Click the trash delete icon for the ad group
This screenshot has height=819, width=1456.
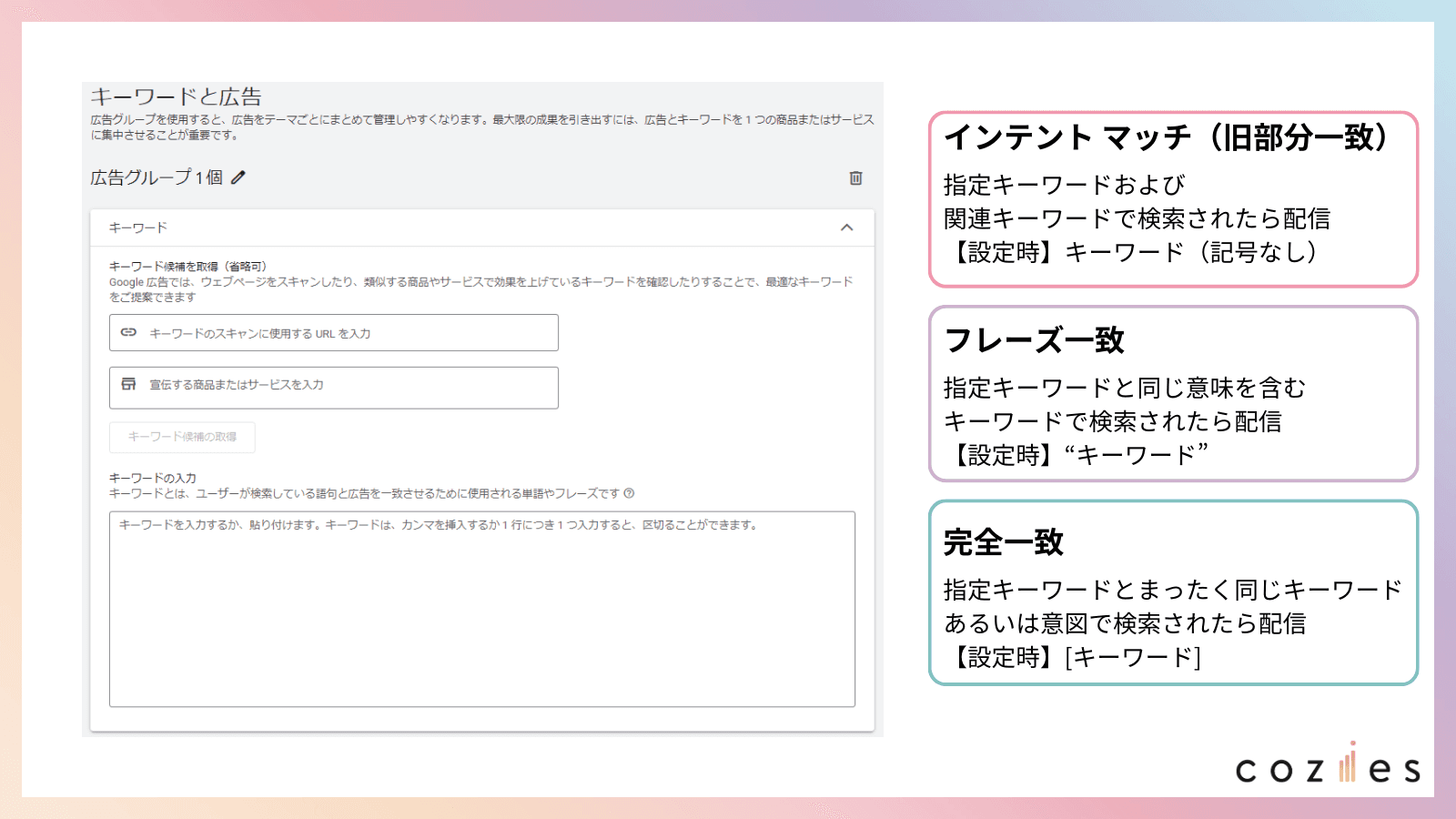pos(855,178)
